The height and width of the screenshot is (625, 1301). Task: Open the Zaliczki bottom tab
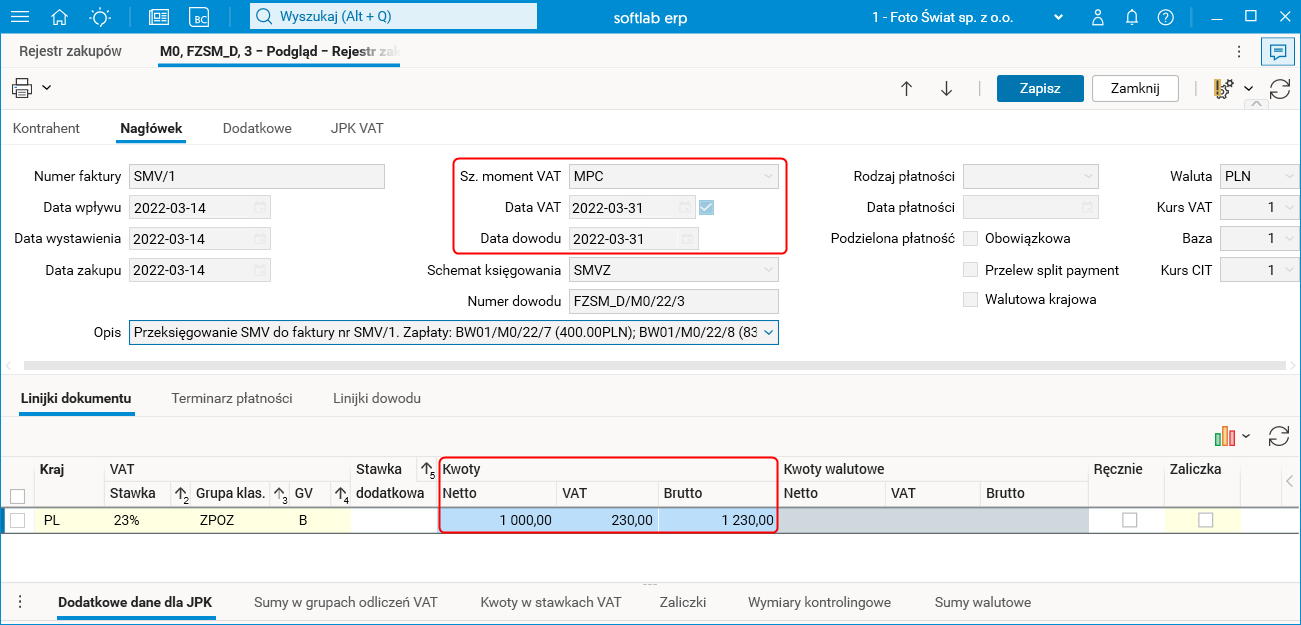tap(683, 602)
